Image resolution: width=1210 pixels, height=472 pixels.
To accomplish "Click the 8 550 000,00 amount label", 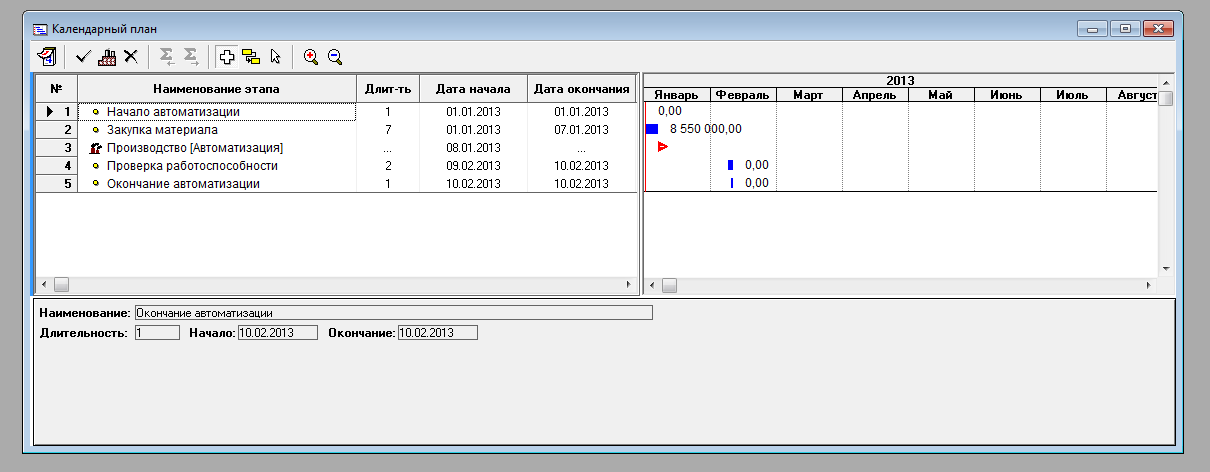I will click(x=706, y=129).
